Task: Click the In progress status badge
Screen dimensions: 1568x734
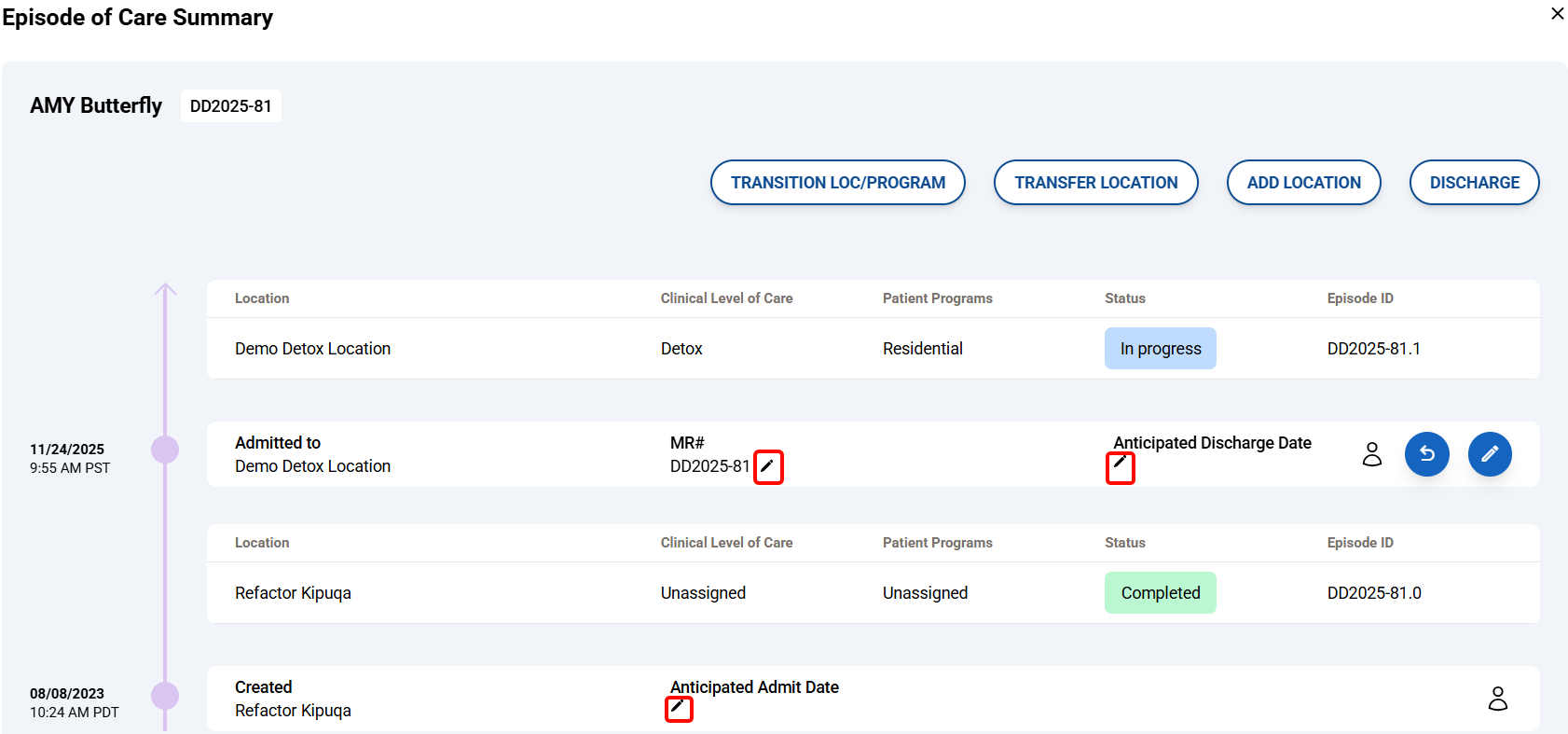Action: [1160, 349]
